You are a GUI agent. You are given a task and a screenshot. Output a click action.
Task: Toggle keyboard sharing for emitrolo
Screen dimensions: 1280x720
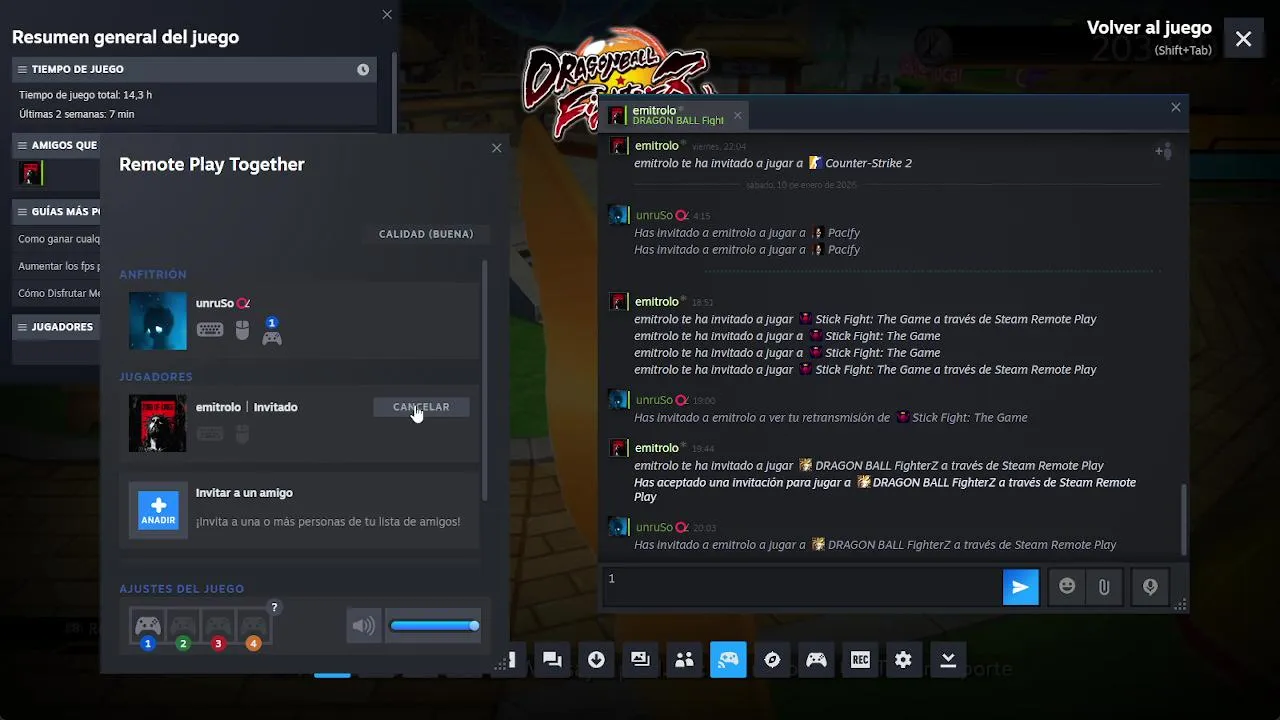210,434
